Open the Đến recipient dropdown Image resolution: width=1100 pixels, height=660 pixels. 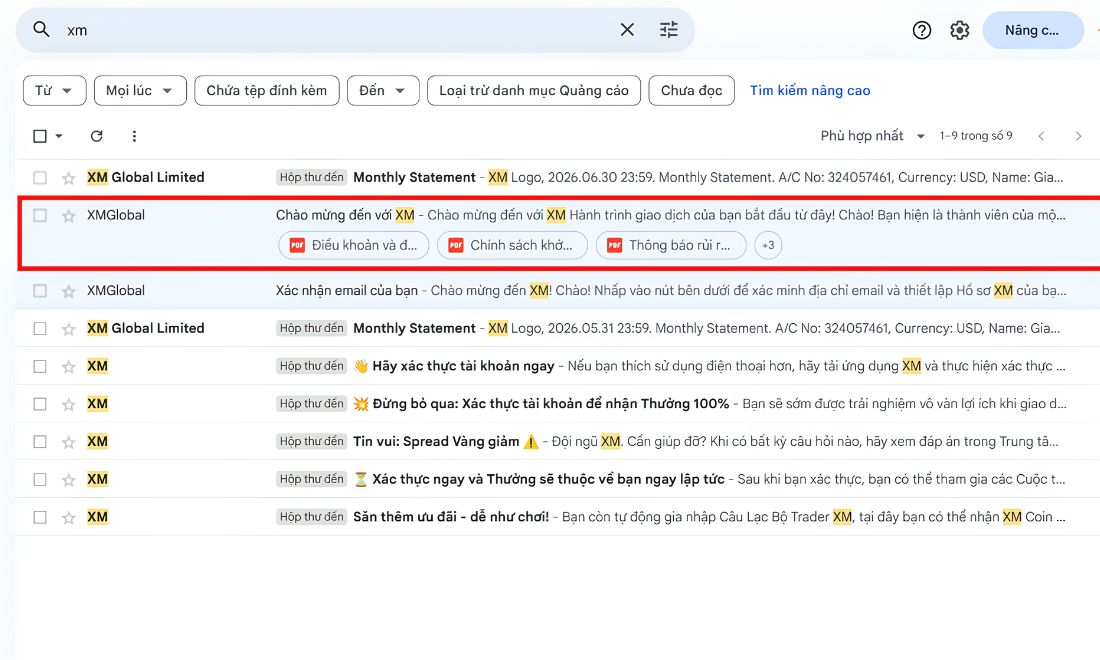pos(383,90)
